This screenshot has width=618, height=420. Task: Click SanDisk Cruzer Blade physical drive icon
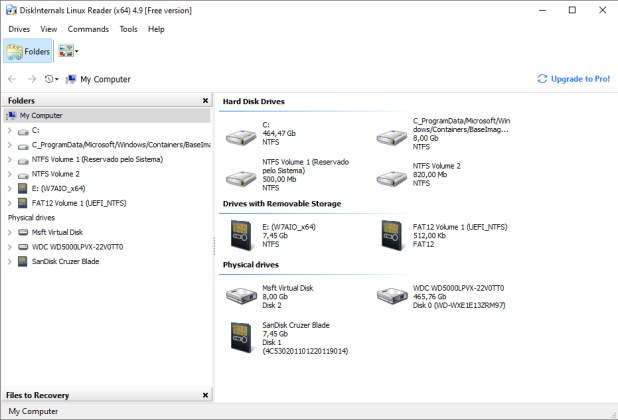(x=241, y=338)
